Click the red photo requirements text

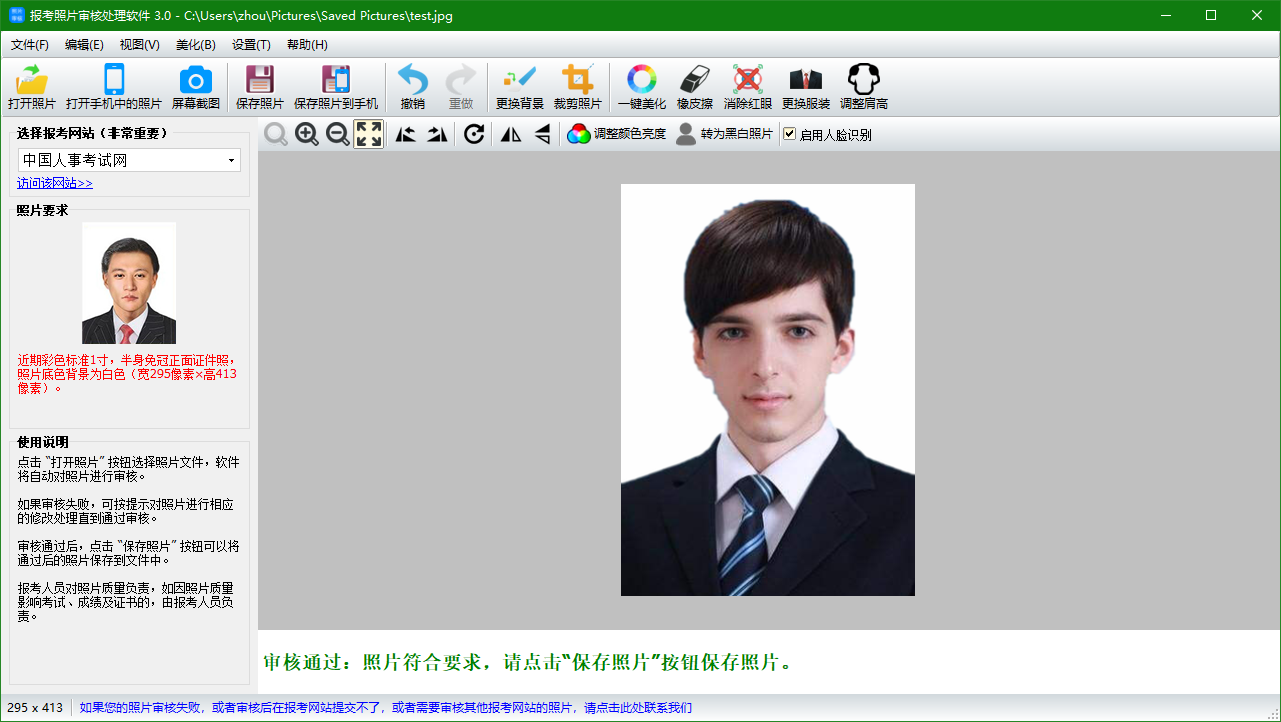128,374
